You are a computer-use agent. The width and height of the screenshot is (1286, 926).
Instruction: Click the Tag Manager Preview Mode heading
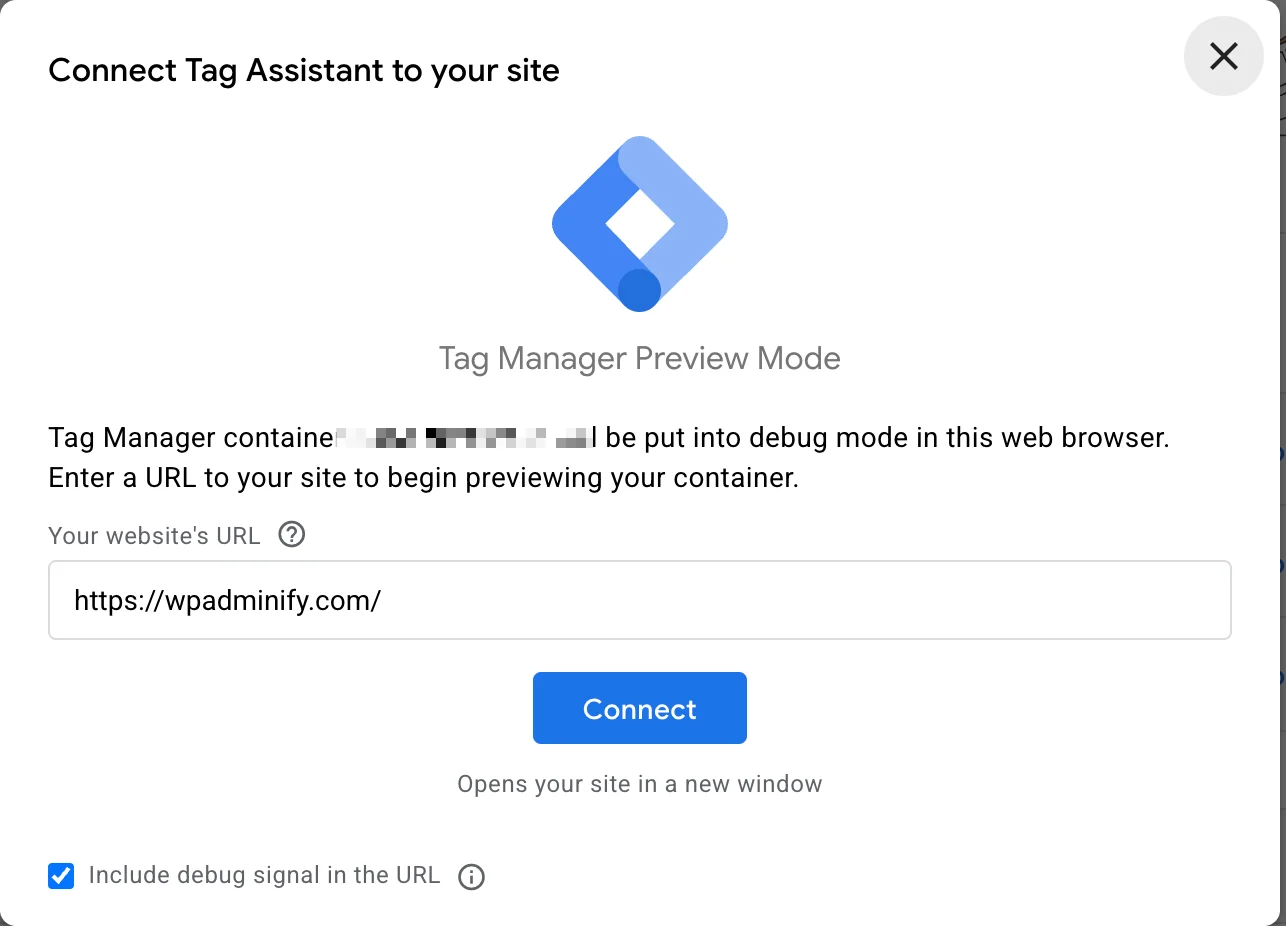click(639, 357)
